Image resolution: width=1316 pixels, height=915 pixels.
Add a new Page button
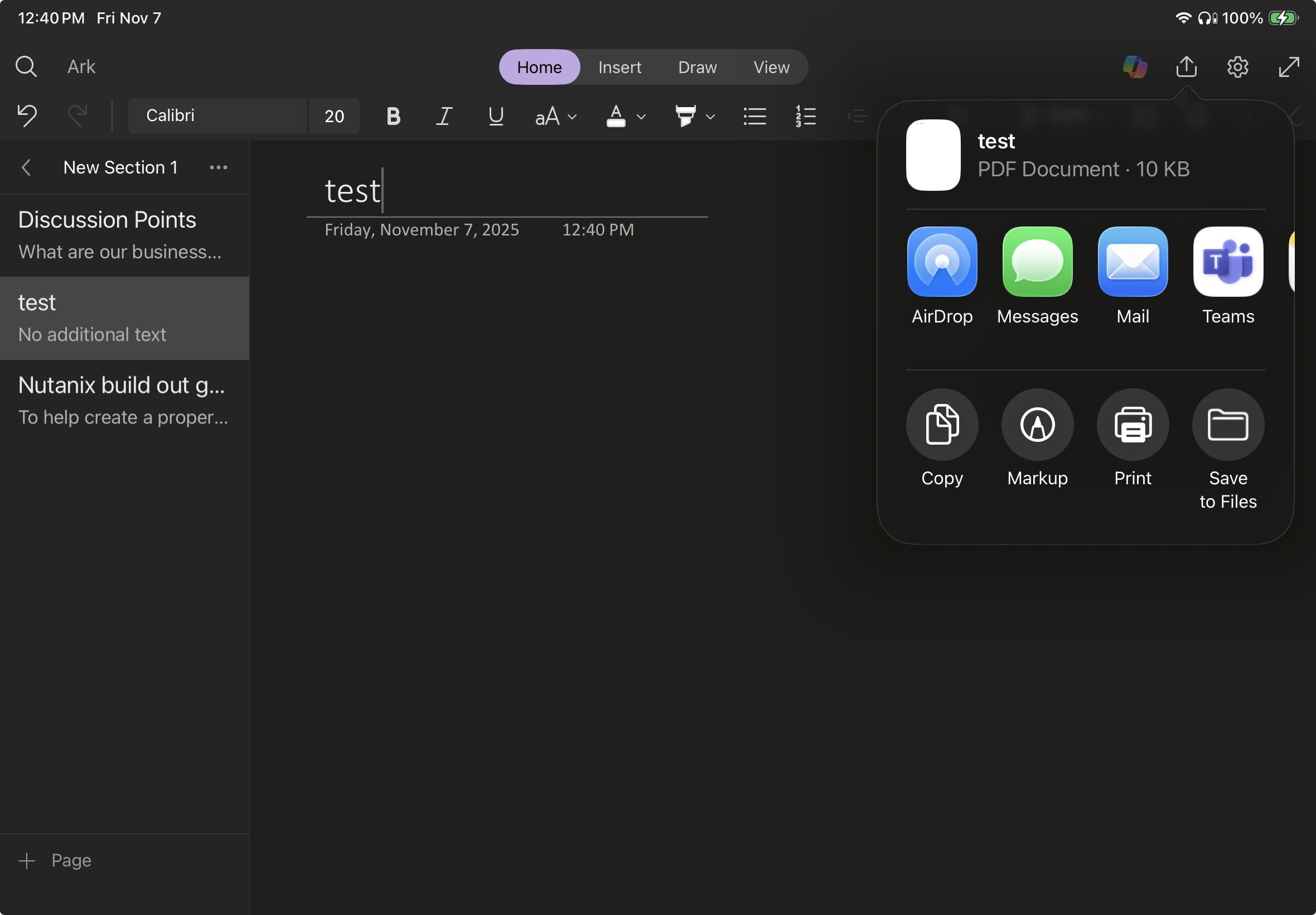[x=55, y=860]
